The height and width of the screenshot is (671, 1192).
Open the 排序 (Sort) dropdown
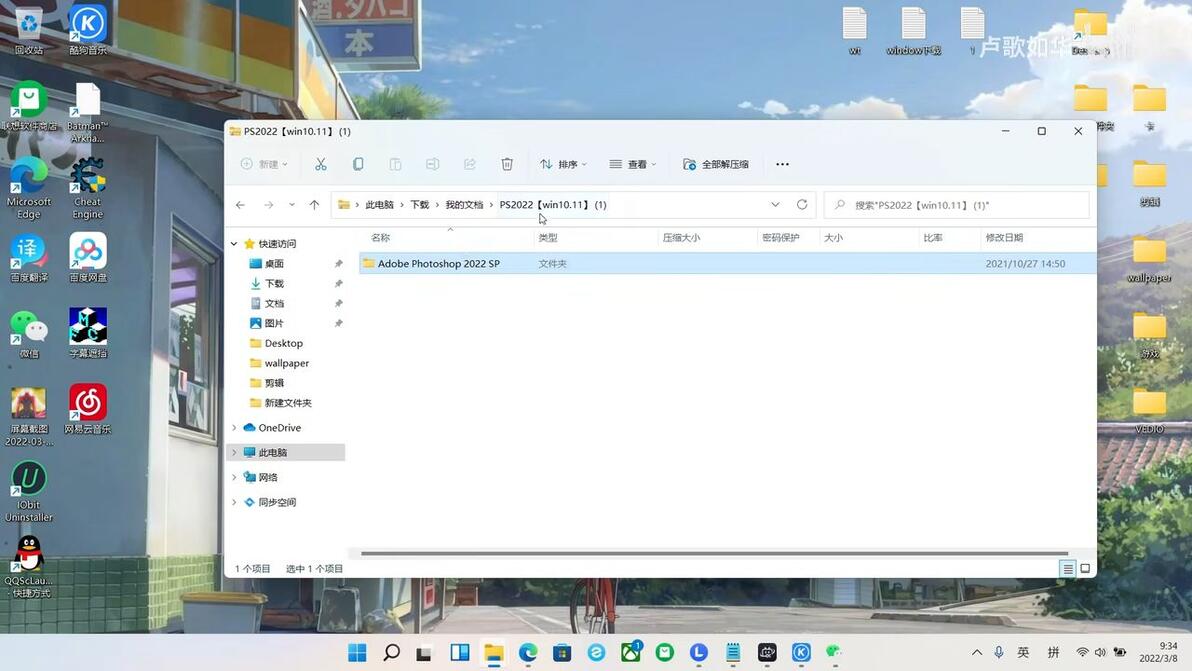click(x=563, y=164)
